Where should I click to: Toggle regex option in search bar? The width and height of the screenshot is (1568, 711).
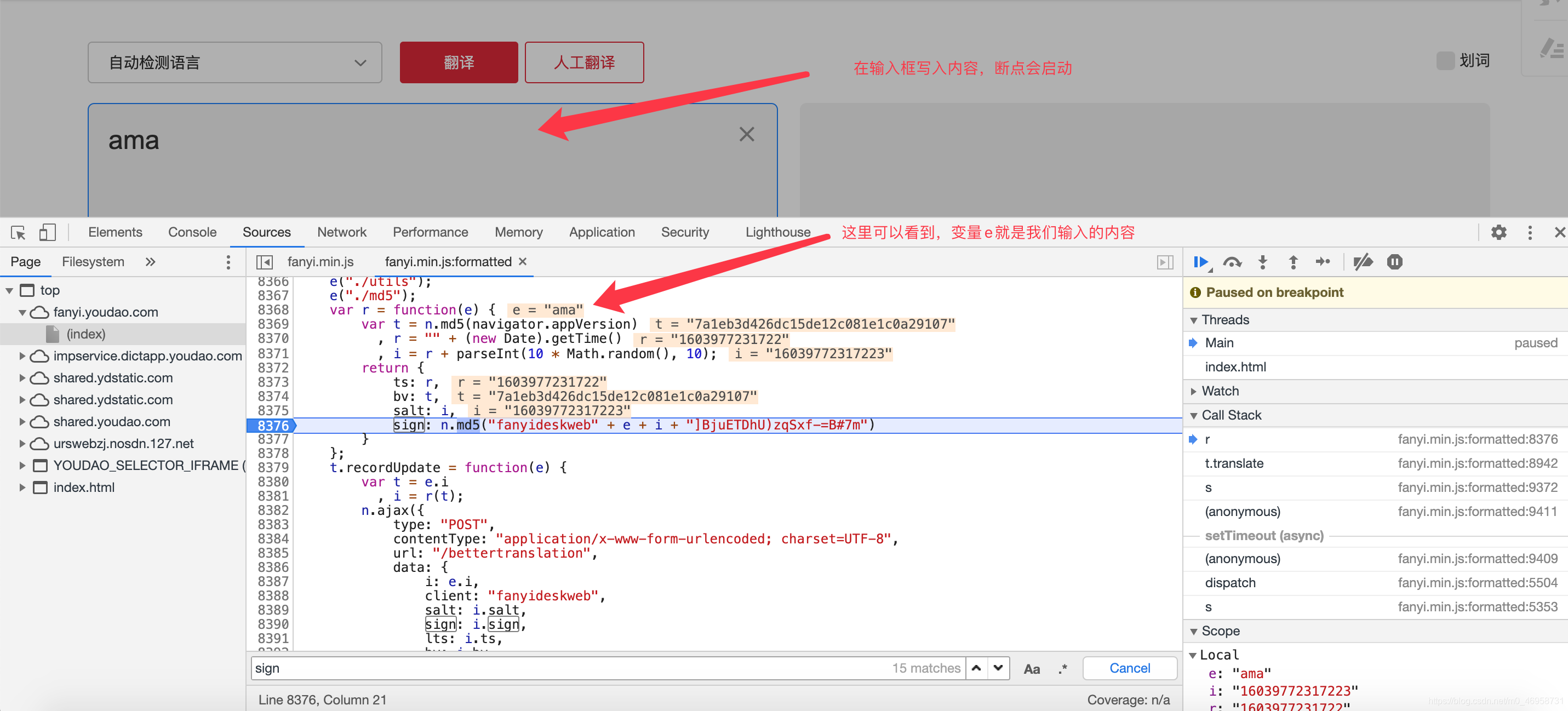pyautogui.click(x=1063, y=668)
